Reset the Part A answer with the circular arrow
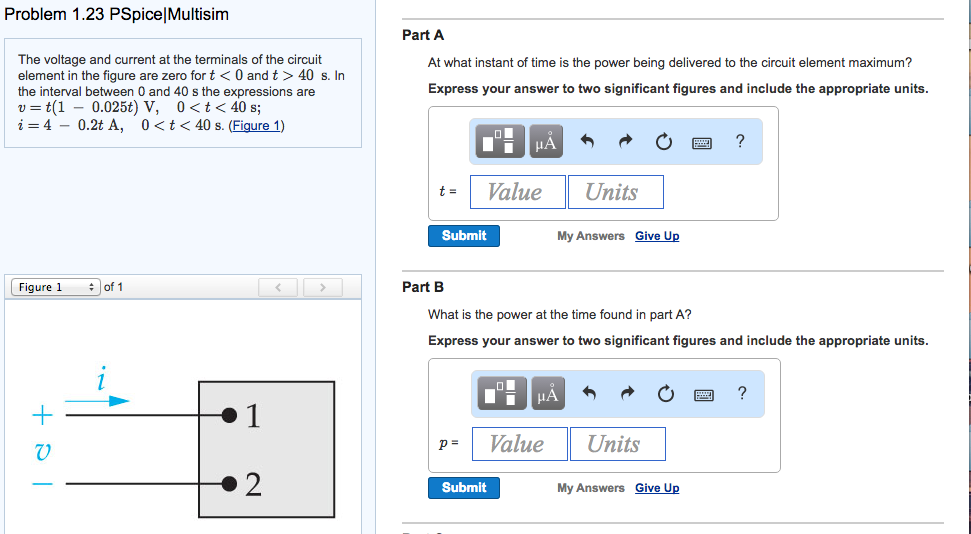The height and width of the screenshot is (534, 971). [x=663, y=142]
